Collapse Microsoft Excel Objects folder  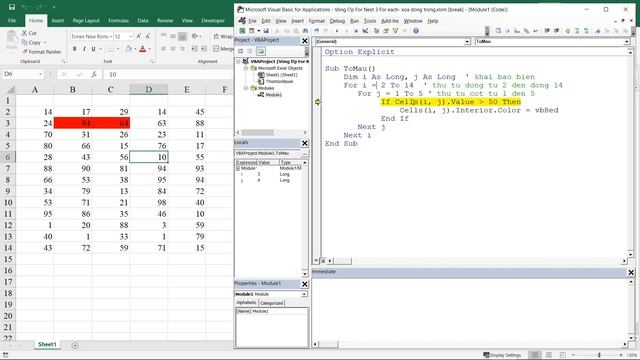point(246,68)
